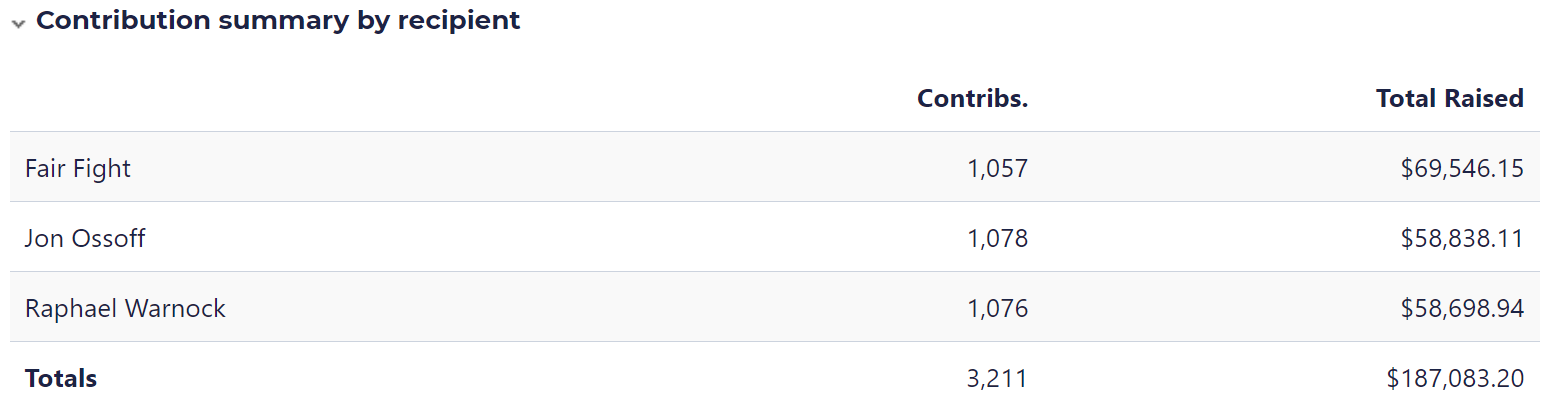Select the Jon Ossoff recipient name
Image resolution: width=1542 pixels, height=410 pixels.
(x=85, y=238)
